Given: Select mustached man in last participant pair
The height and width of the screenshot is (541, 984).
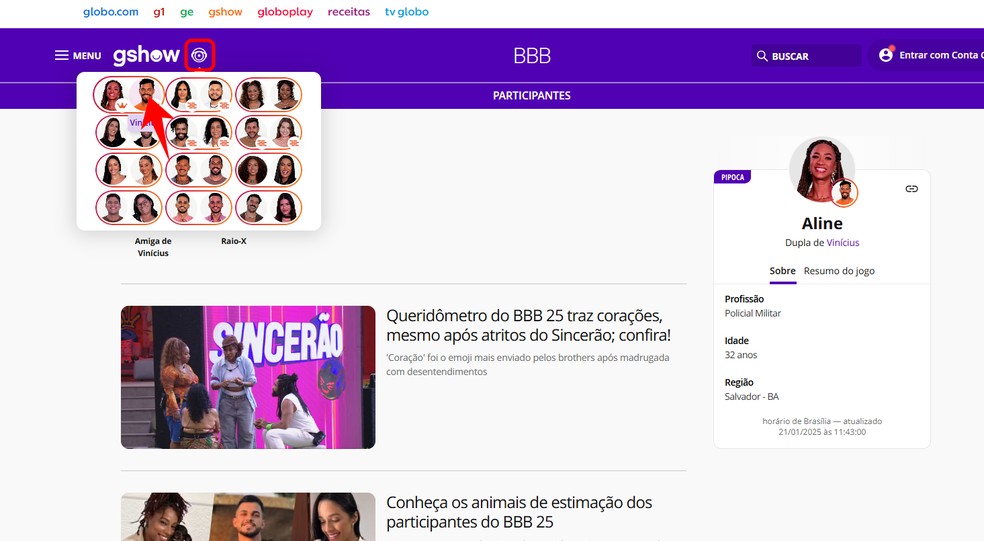Looking at the screenshot, I should 252,208.
